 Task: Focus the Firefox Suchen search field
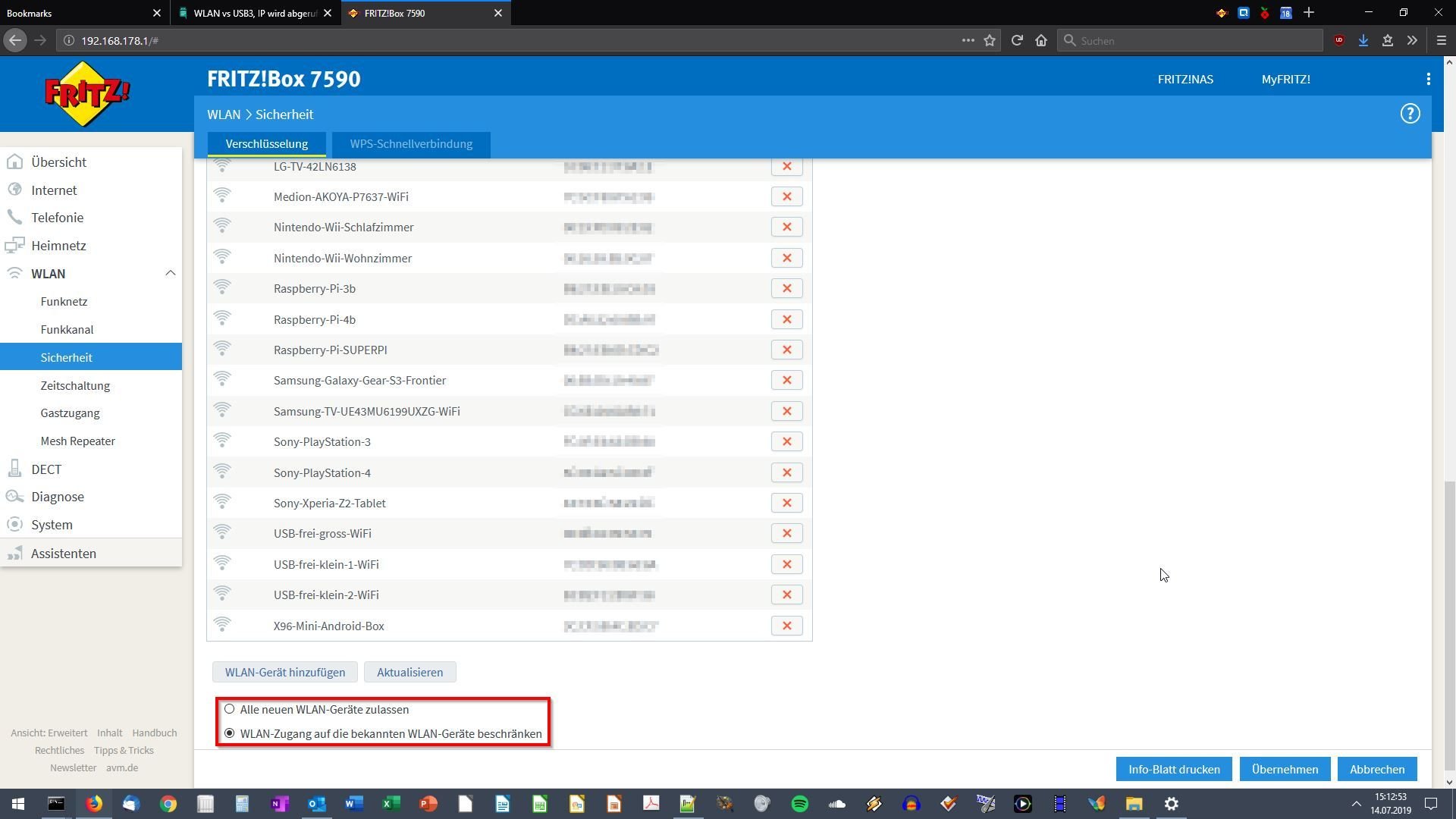click(1189, 40)
